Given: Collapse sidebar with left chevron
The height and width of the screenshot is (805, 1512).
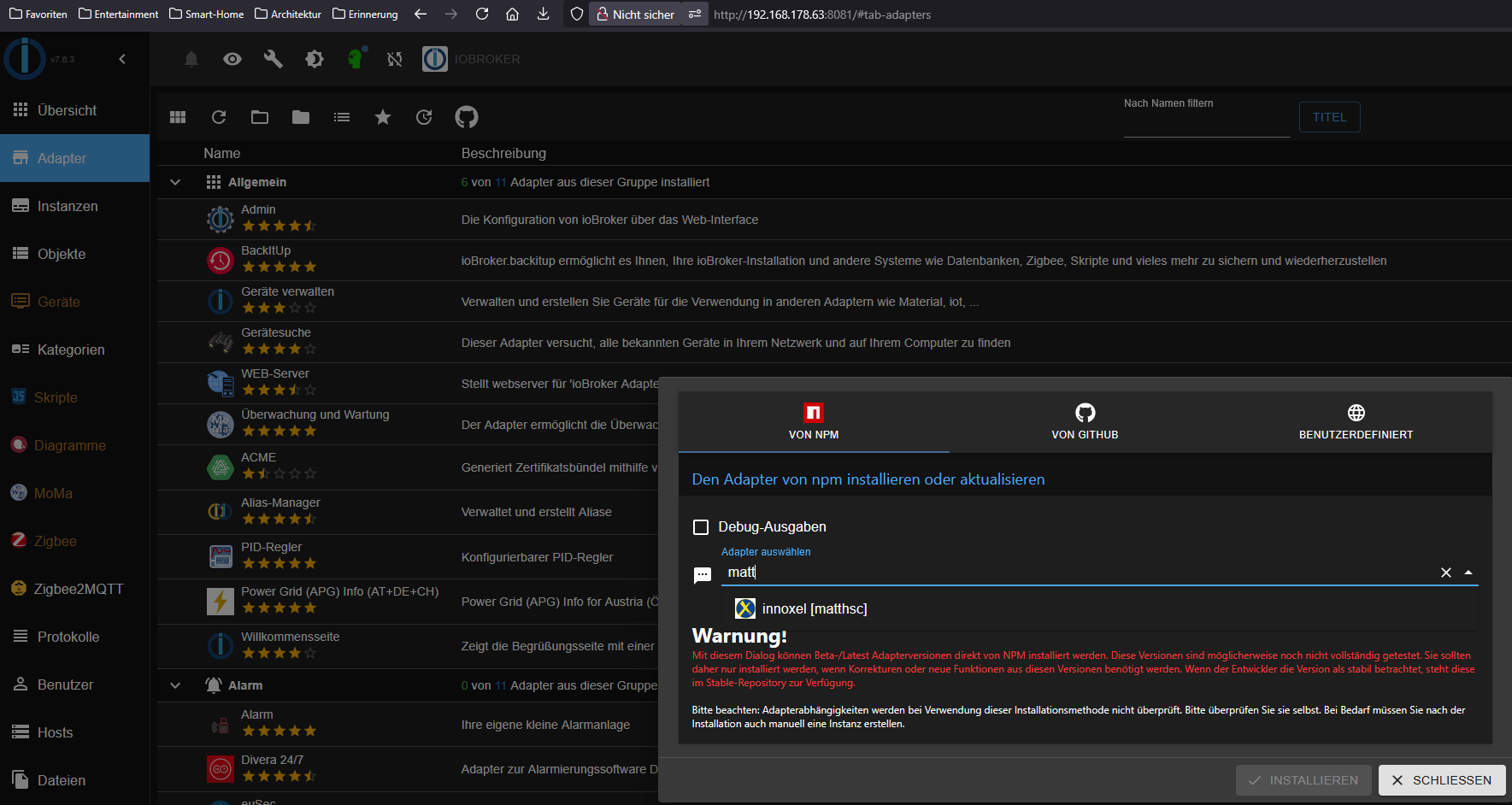Looking at the screenshot, I should tap(122, 59).
